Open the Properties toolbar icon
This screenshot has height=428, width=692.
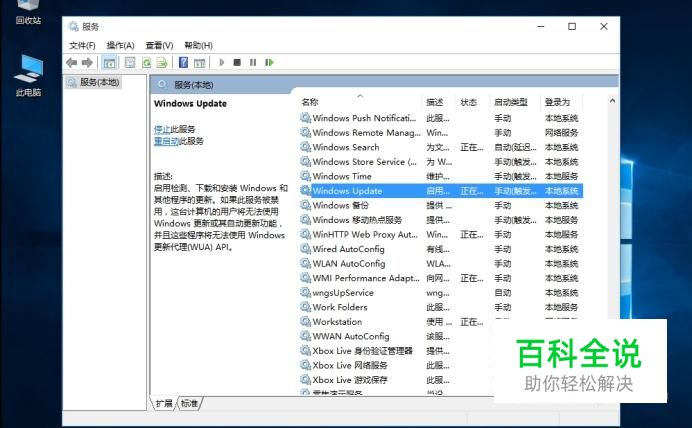130,63
